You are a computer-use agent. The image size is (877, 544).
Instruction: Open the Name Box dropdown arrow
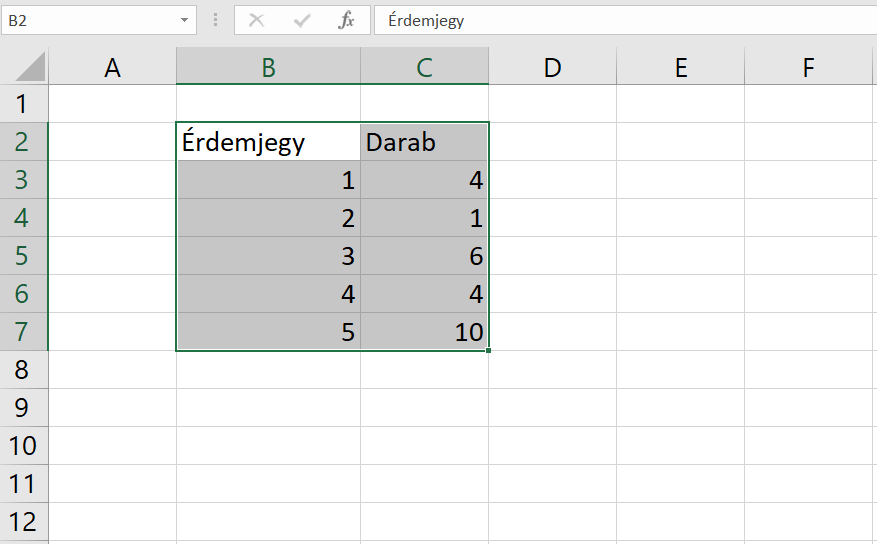(185, 20)
